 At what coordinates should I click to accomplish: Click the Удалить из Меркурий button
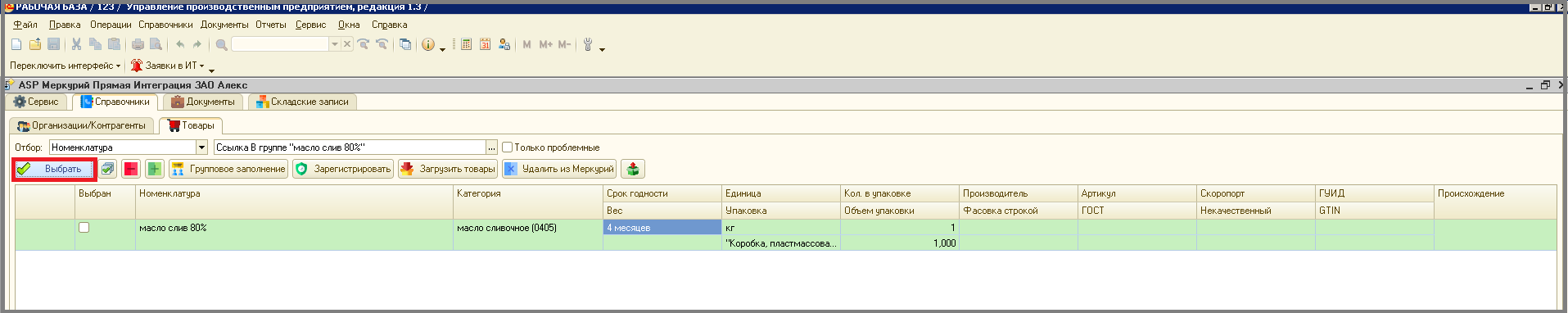[x=559, y=169]
